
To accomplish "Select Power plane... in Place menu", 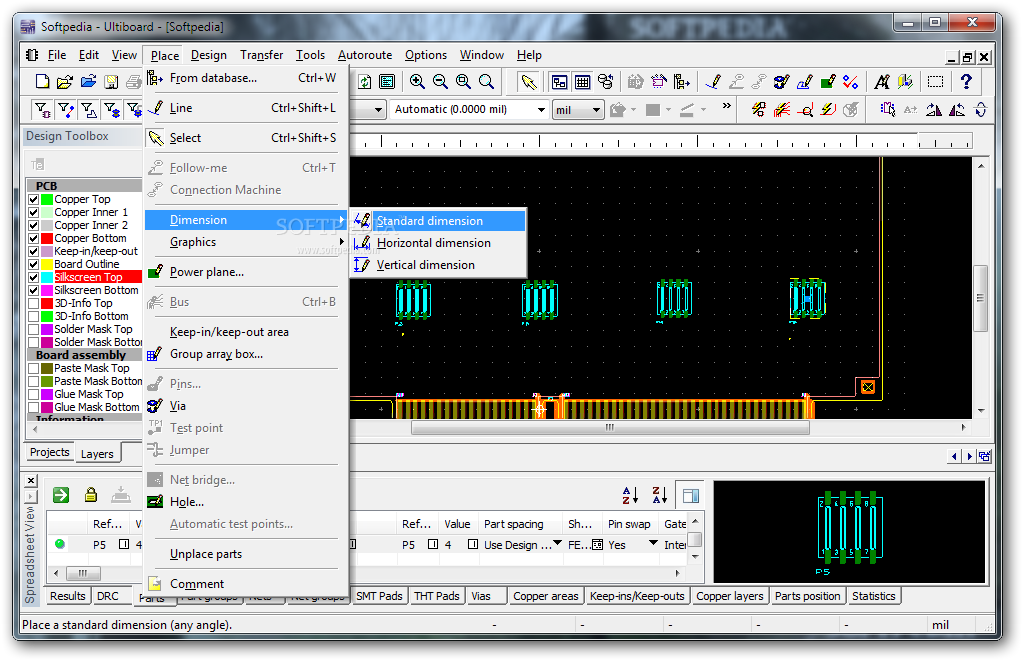I will pyautogui.click(x=245, y=272).
